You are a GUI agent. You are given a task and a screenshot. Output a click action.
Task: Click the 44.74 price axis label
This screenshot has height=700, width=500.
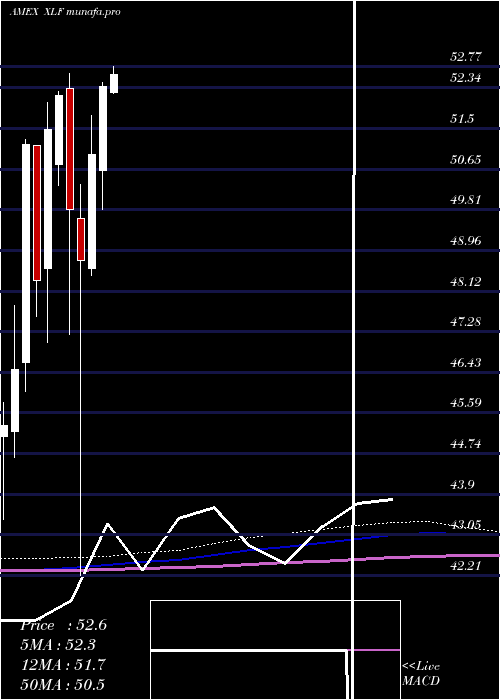pos(466,444)
